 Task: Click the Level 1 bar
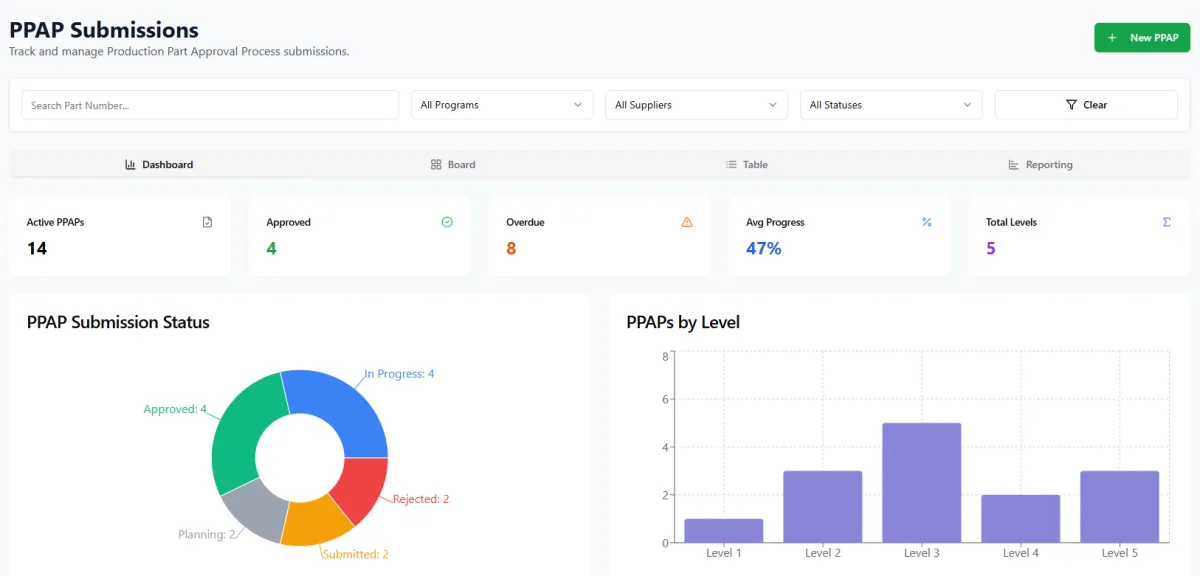pyautogui.click(x=724, y=531)
